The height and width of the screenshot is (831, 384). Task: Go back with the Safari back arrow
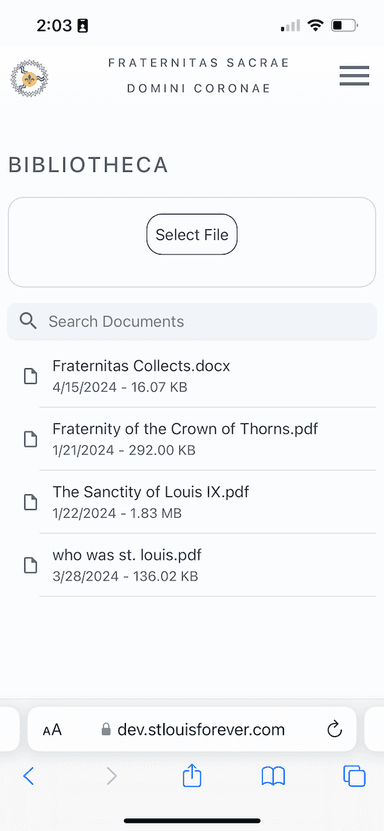click(x=29, y=776)
